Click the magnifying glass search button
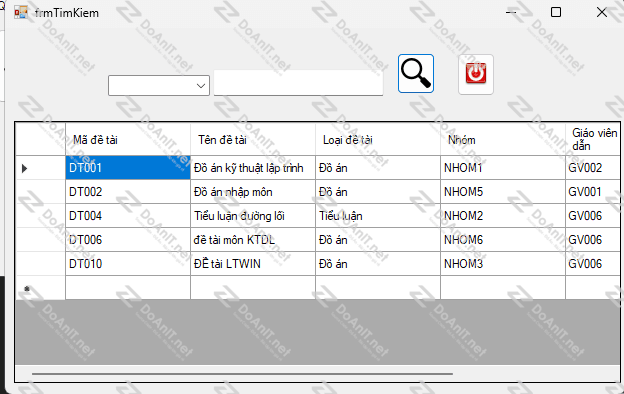This screenshot has height=394, width=624. coord(415,74)
